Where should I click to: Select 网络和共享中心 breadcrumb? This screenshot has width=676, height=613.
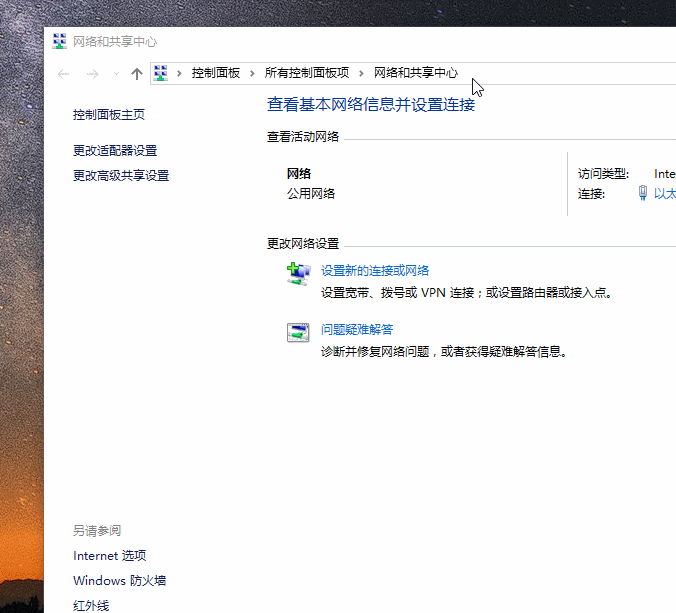point(416,73)
